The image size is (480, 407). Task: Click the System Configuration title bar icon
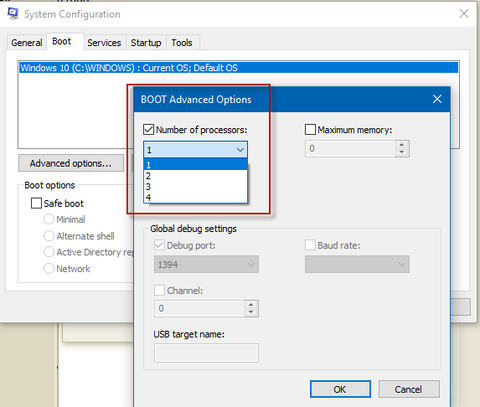(13, 13)
